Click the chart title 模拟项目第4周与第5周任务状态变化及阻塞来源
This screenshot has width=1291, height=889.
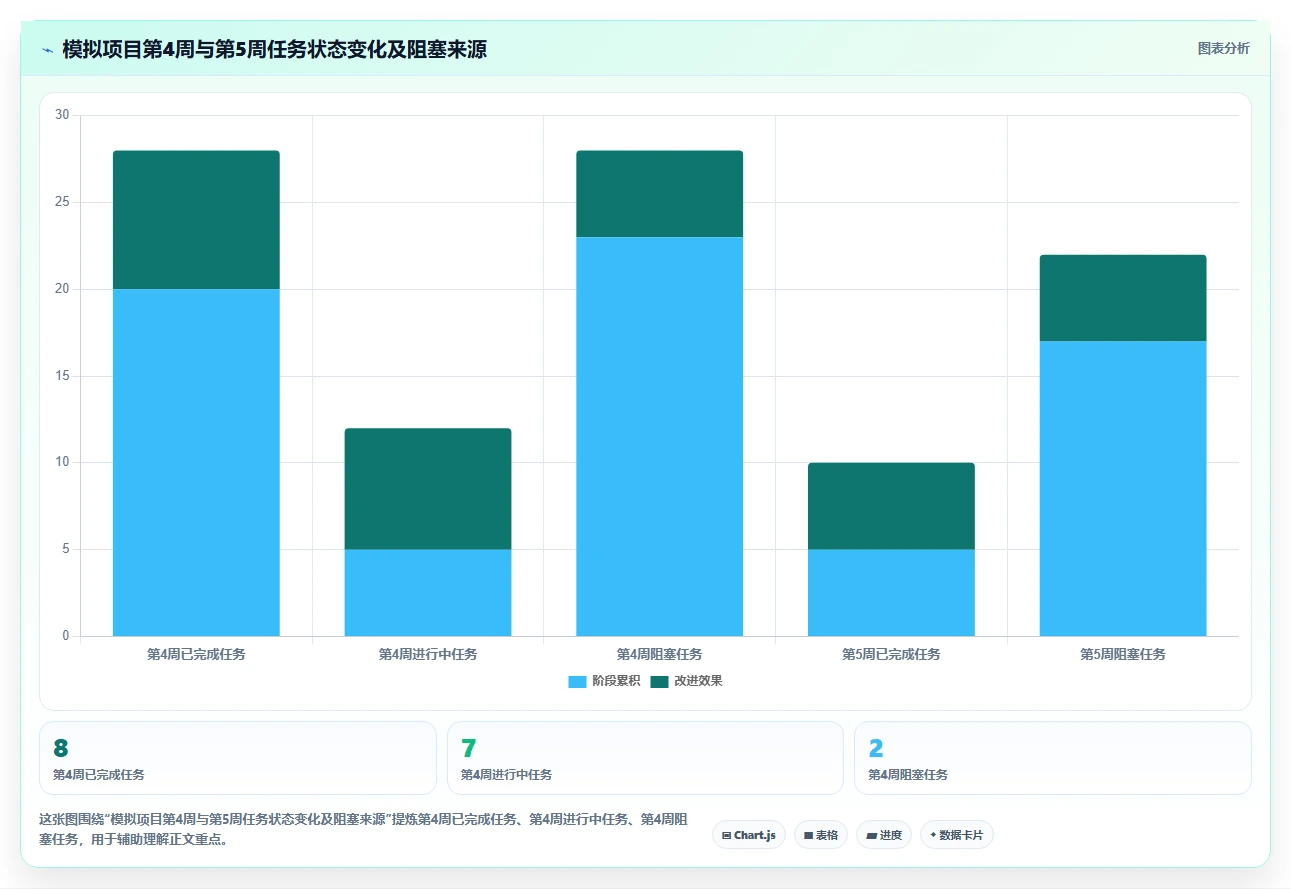[x=274, y=49]
